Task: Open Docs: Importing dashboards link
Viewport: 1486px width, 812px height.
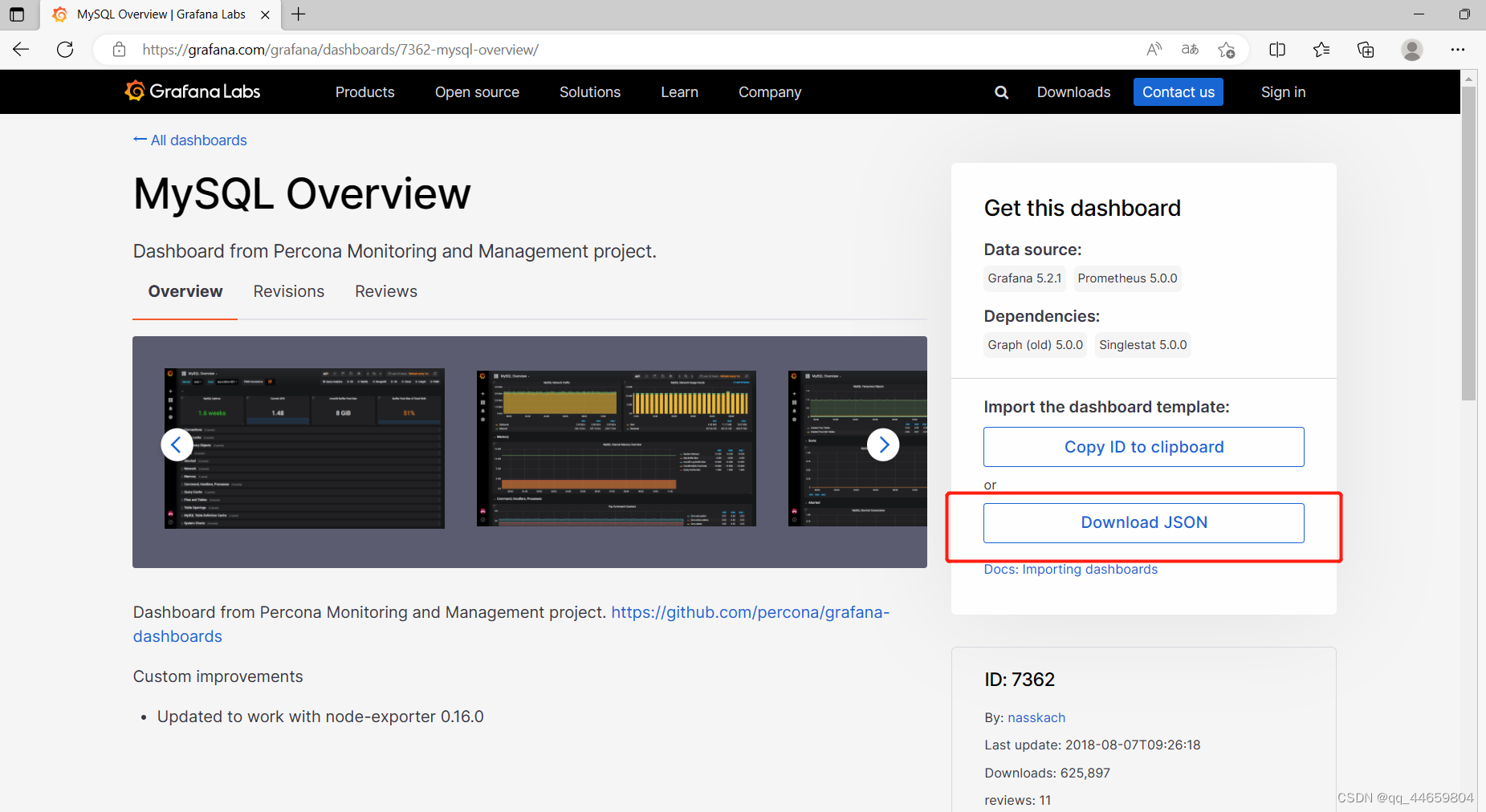Action: click(x=1071, y=569)
